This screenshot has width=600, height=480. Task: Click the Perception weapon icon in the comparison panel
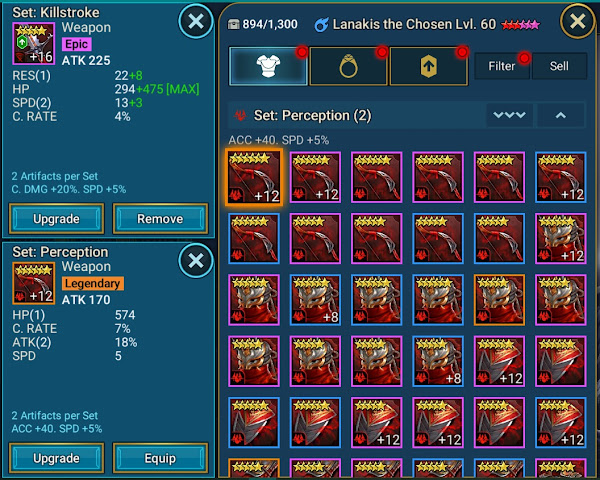click(x=34, y=283)
